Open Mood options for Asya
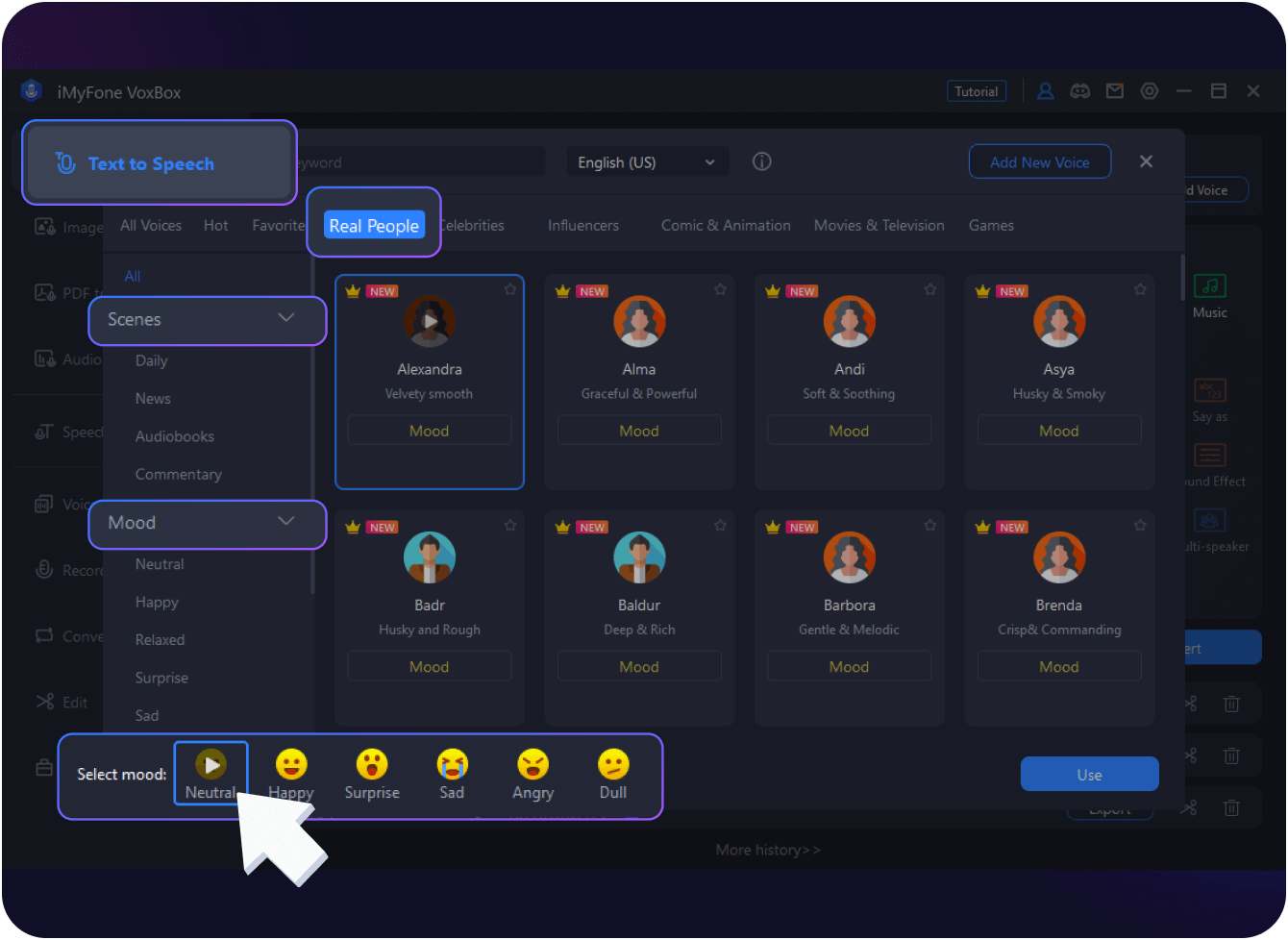This screenshot has height=940, width=1288. [x=1059, y=431]
